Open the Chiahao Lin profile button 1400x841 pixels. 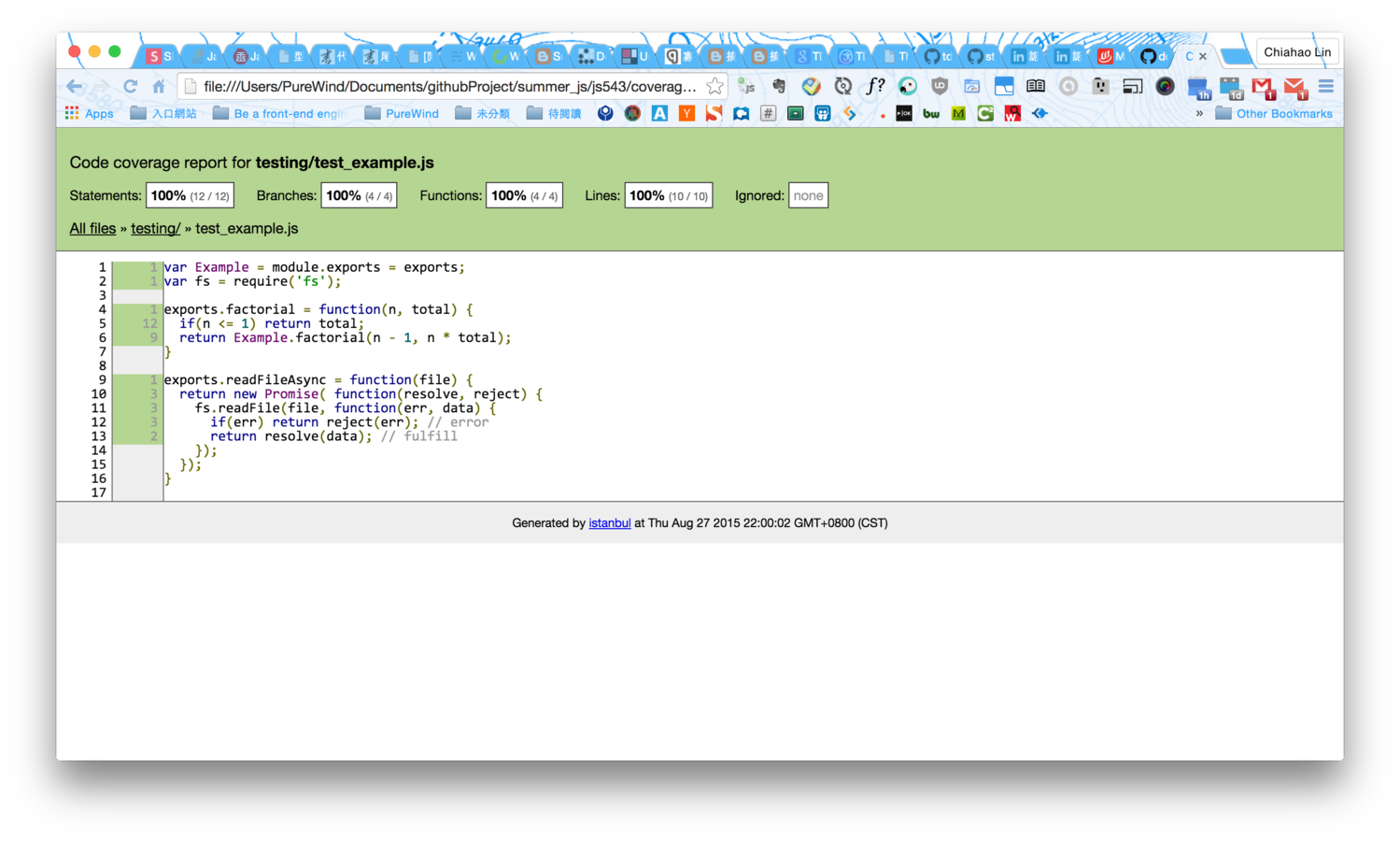click(x=1297, y=52)
